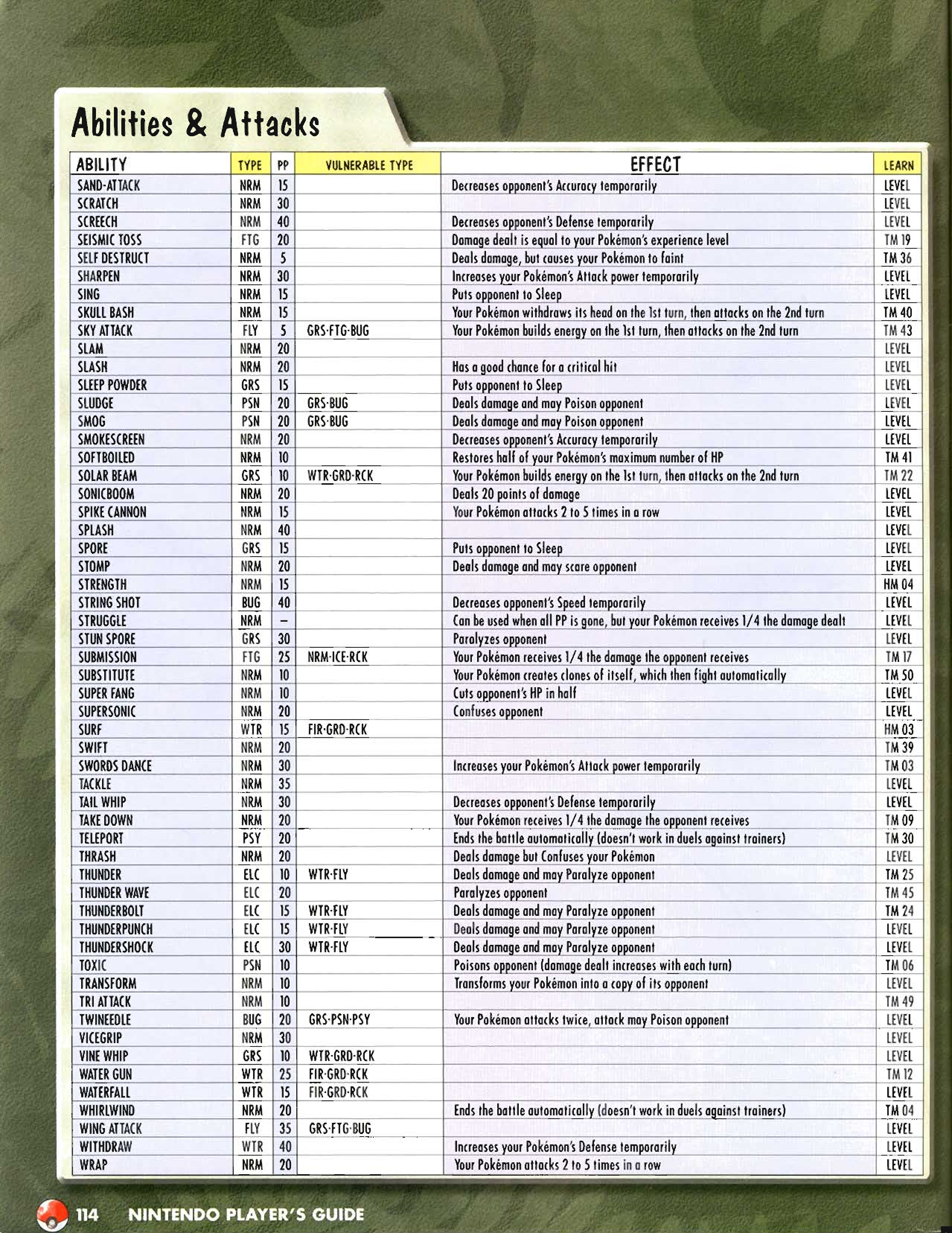This screenshot has height=1233, width=952.
Task: Click "Has a good chance for a critical hit"
Action: [x=534, y=367]
